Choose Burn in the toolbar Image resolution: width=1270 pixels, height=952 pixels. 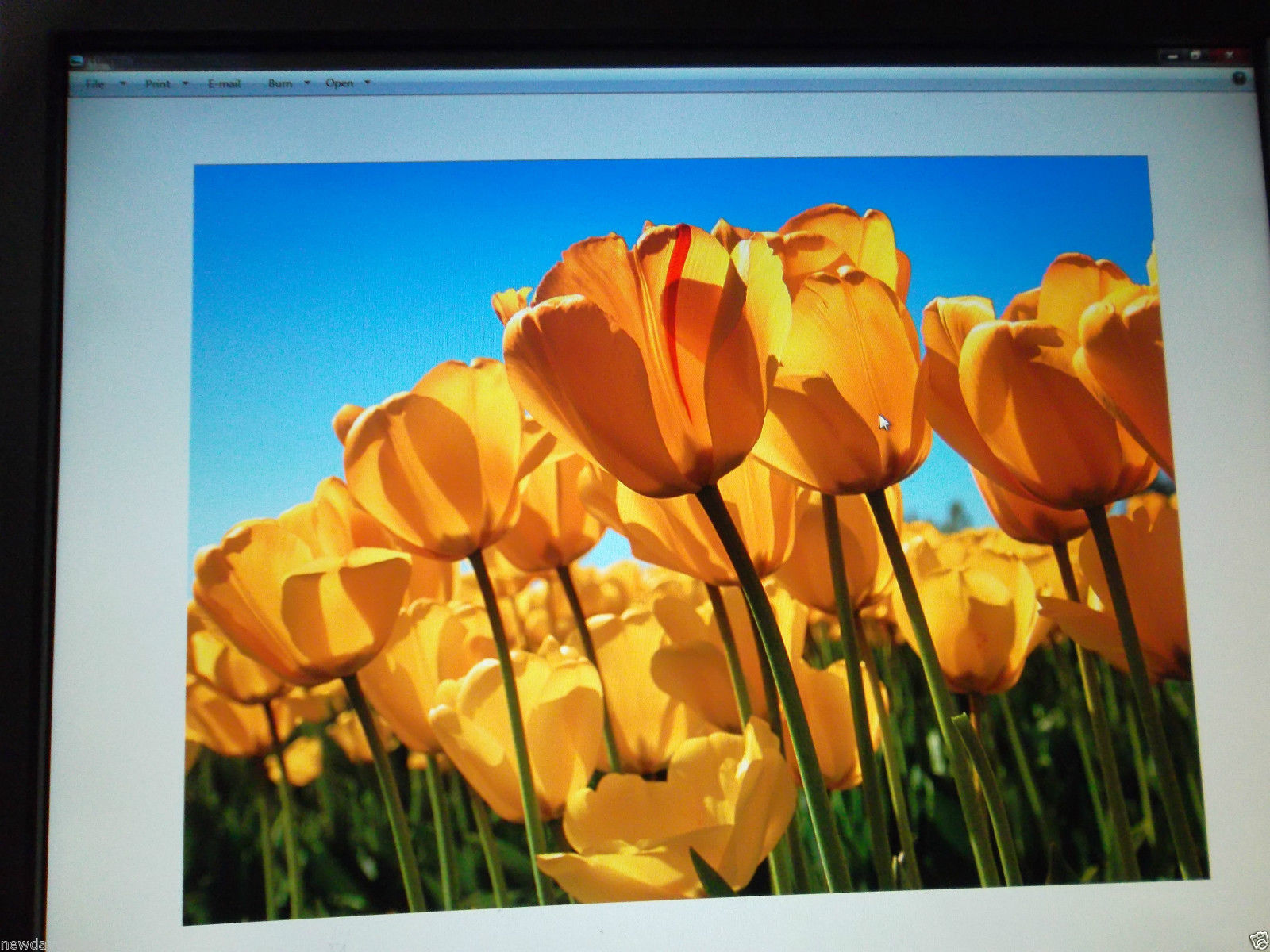279,83
